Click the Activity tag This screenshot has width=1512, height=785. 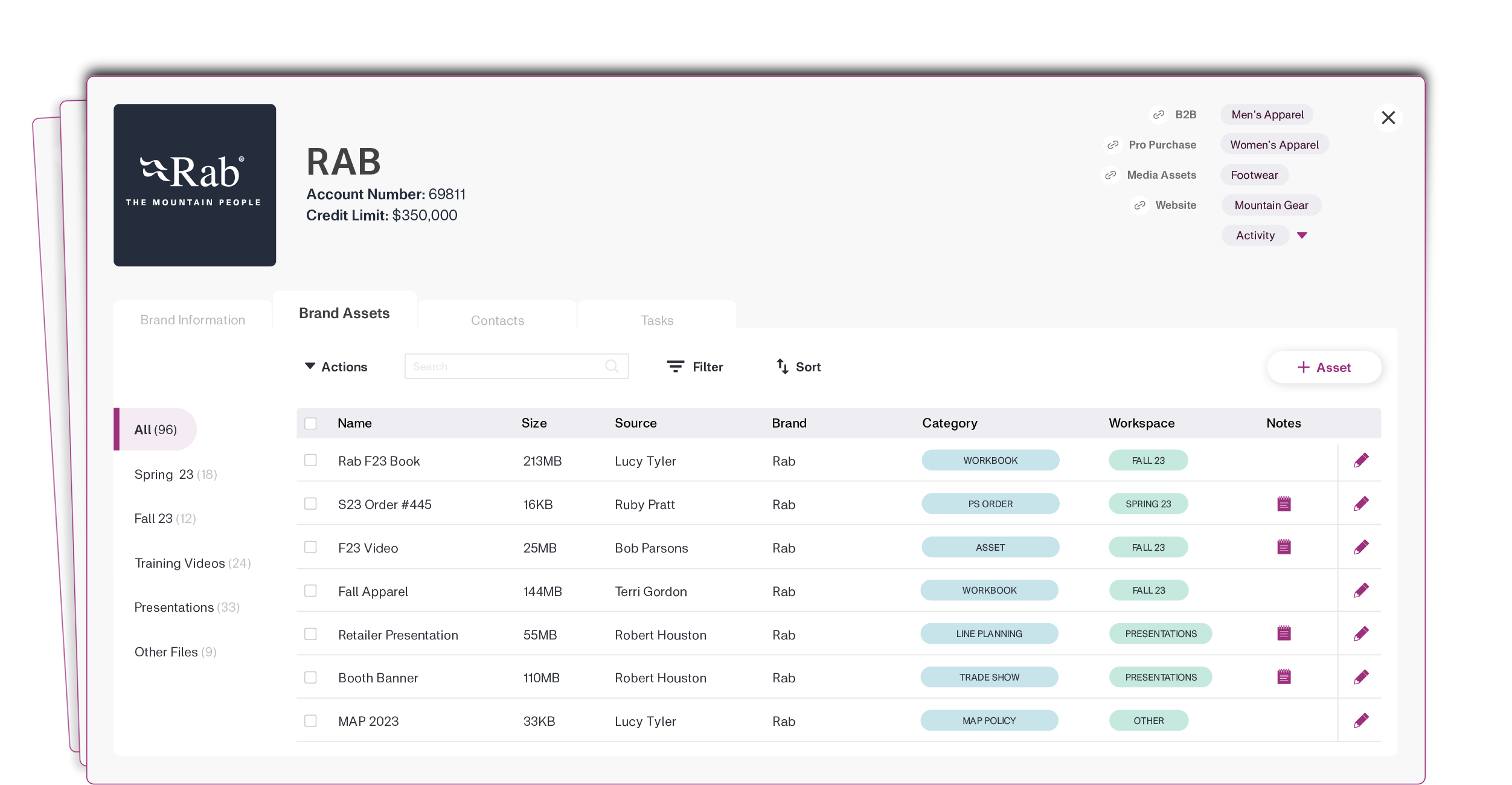pyautogui.click(x=1255, y=235)
